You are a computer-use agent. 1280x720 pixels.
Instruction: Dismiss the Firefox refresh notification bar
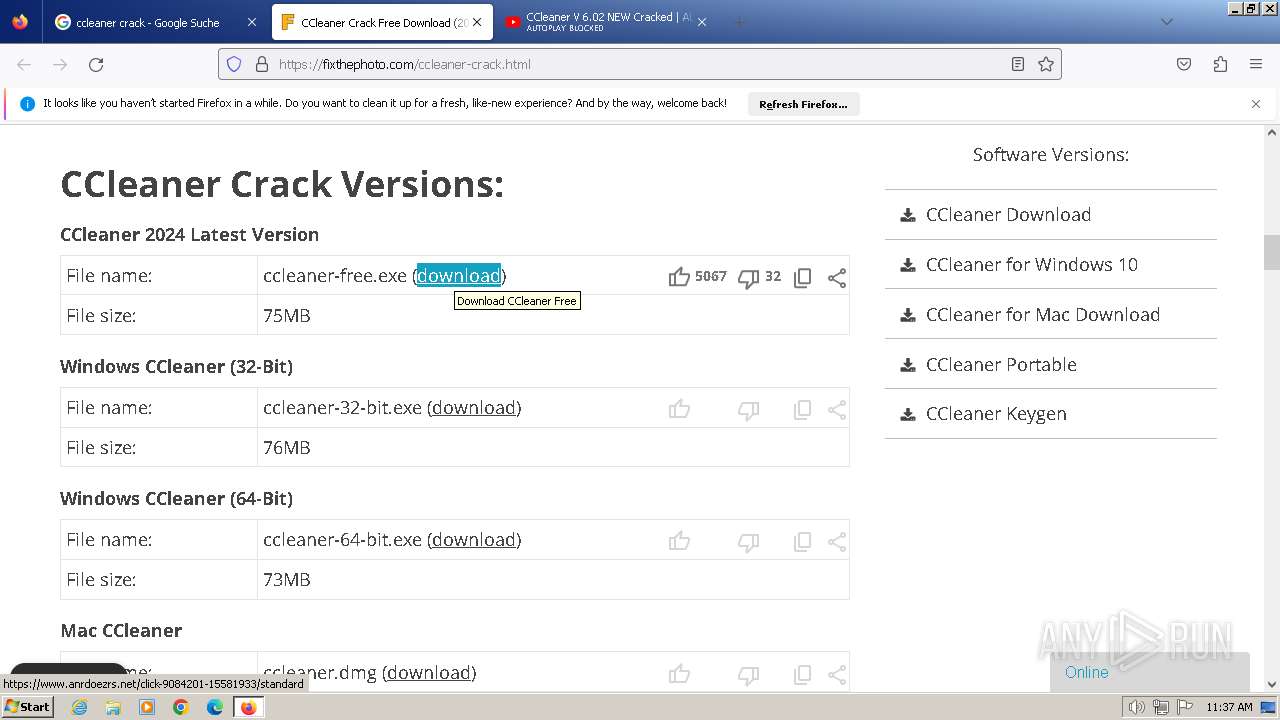(x=1256, y=104)
